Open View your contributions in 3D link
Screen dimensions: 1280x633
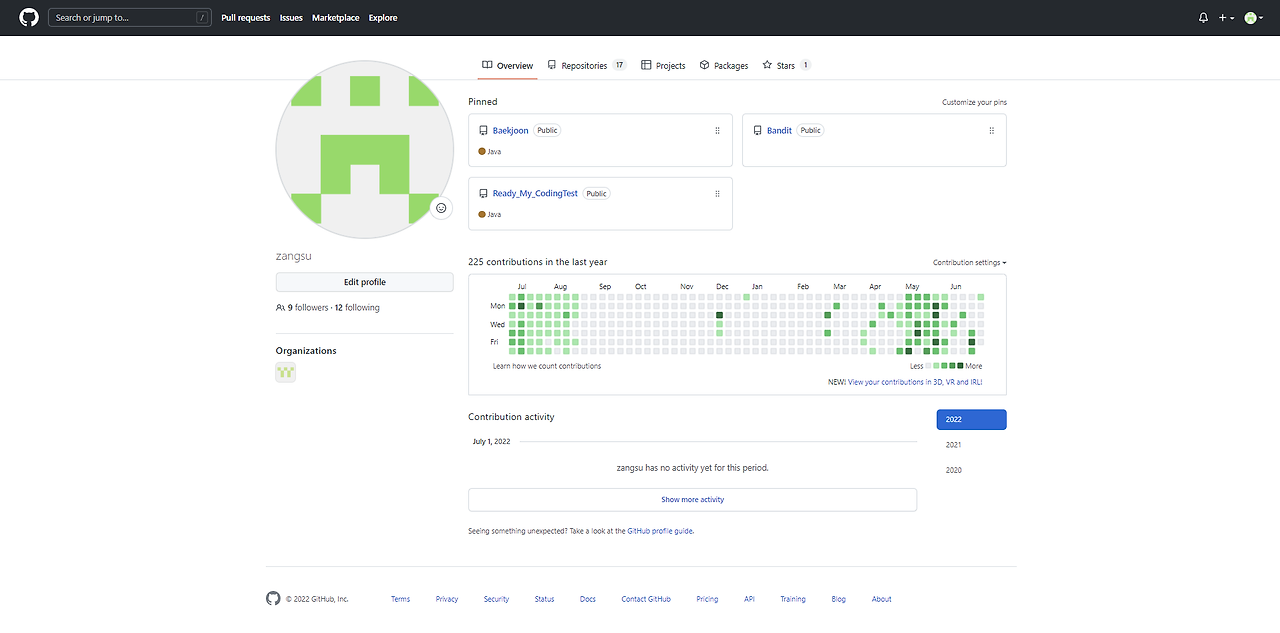tap(915, 382)
